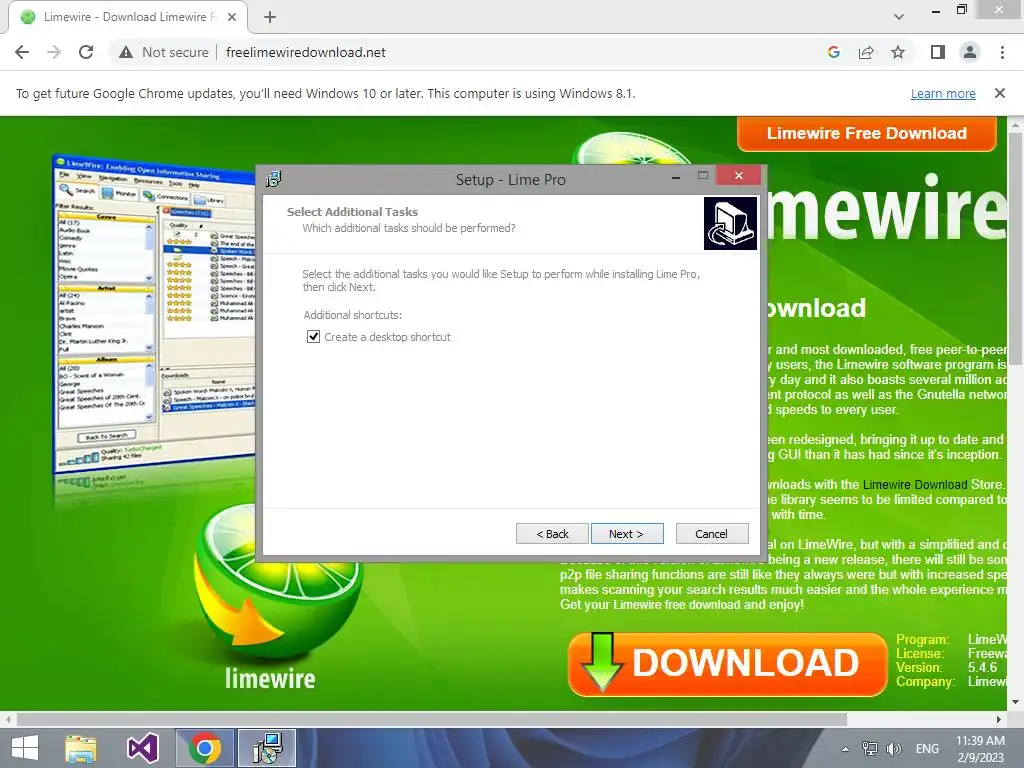This screenshot has height=768, width=1024.
Task: Cancel the Lime Pro setup
Action: [x=712, y=534]
